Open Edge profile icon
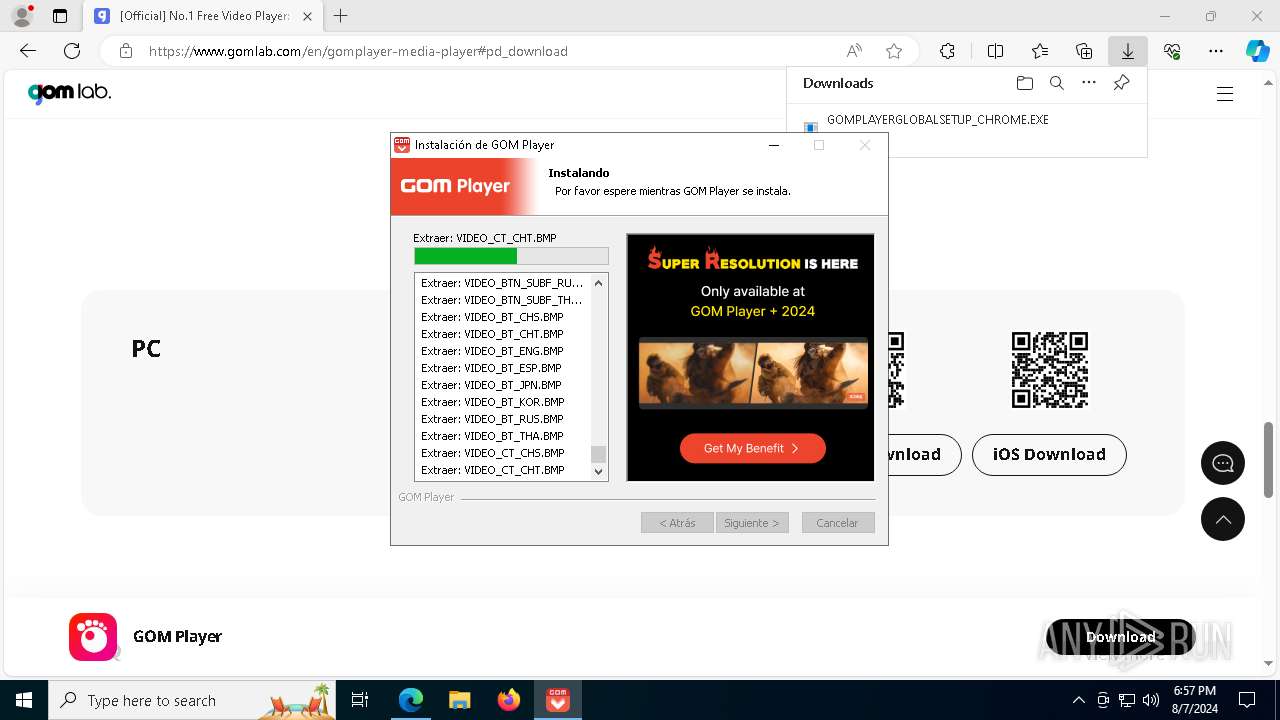Viewport: 1280px width, 720px height. point(22,16)
